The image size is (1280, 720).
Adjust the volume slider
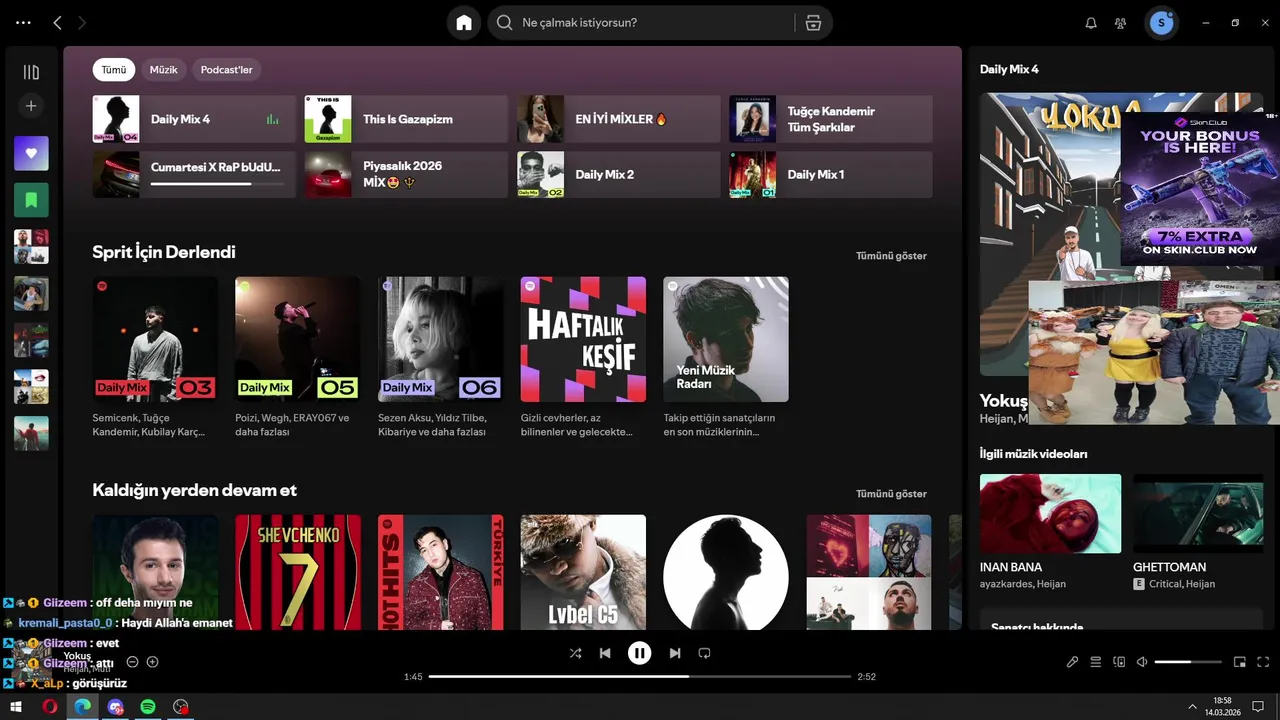tap(1188, 662)
